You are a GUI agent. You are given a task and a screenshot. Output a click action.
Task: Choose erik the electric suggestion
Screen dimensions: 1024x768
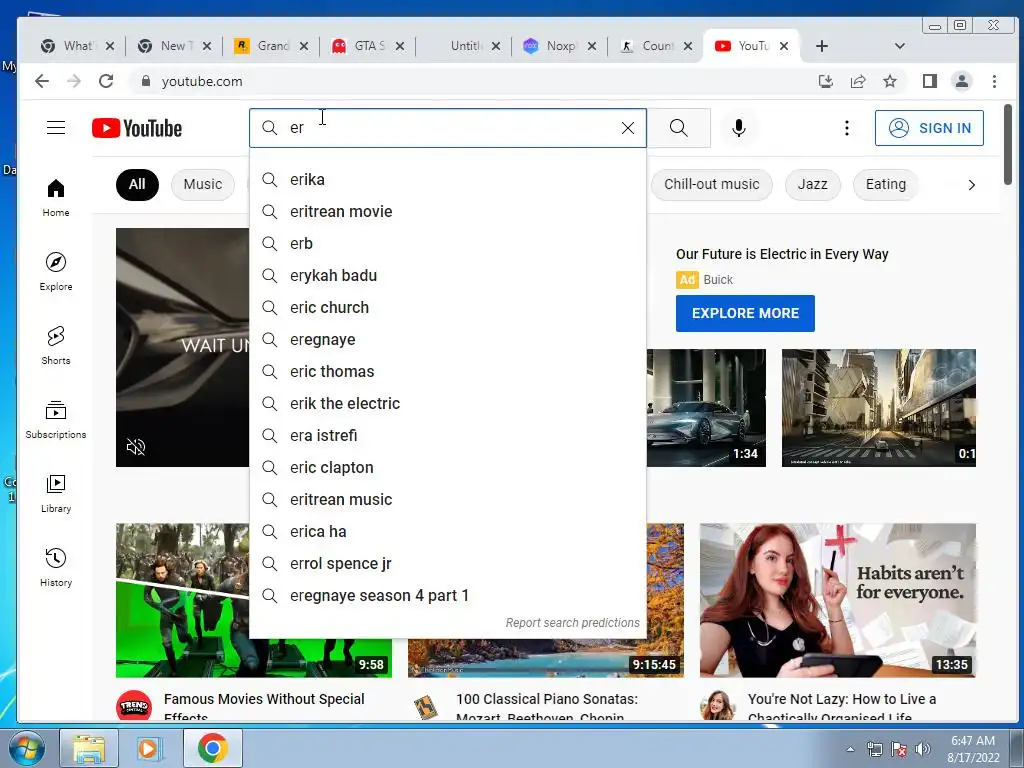448,404
